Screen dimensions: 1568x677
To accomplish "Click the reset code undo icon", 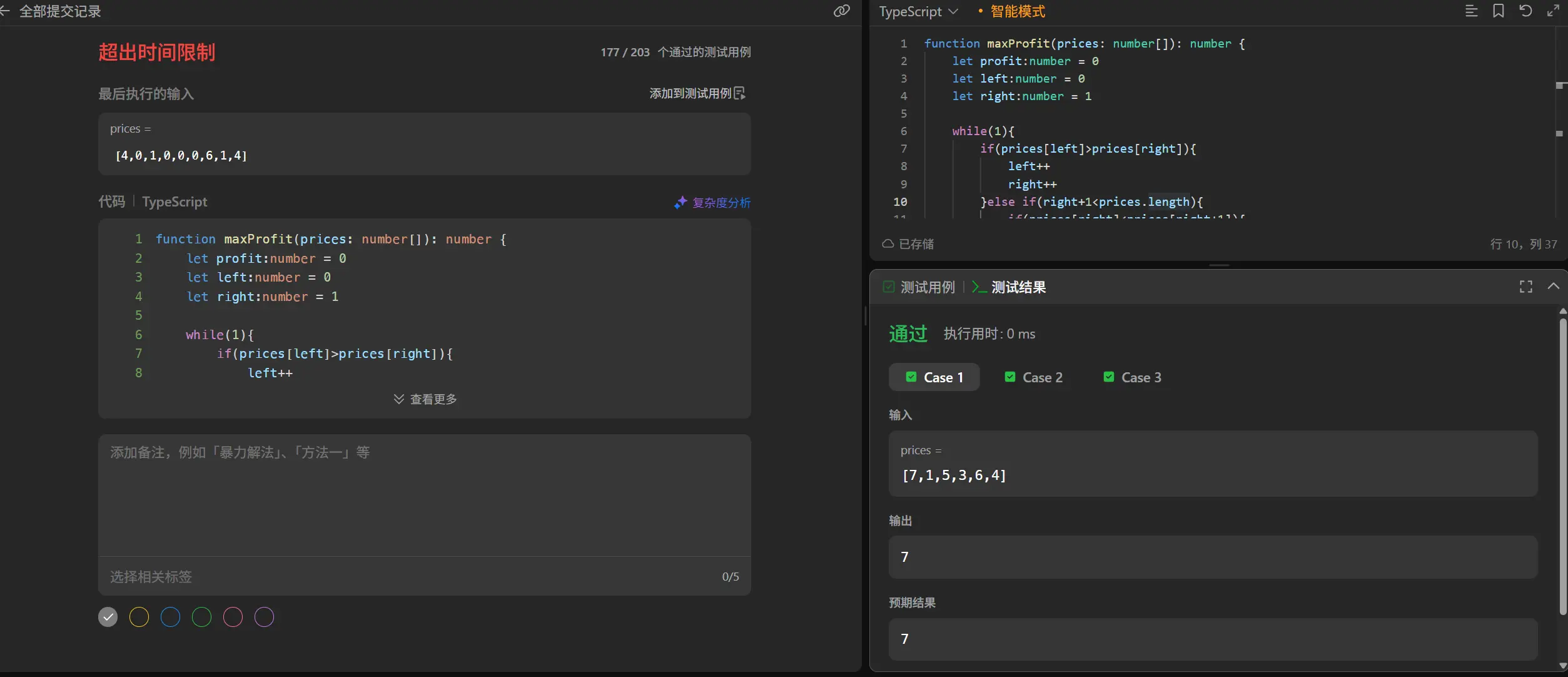I will (1525, 11).
